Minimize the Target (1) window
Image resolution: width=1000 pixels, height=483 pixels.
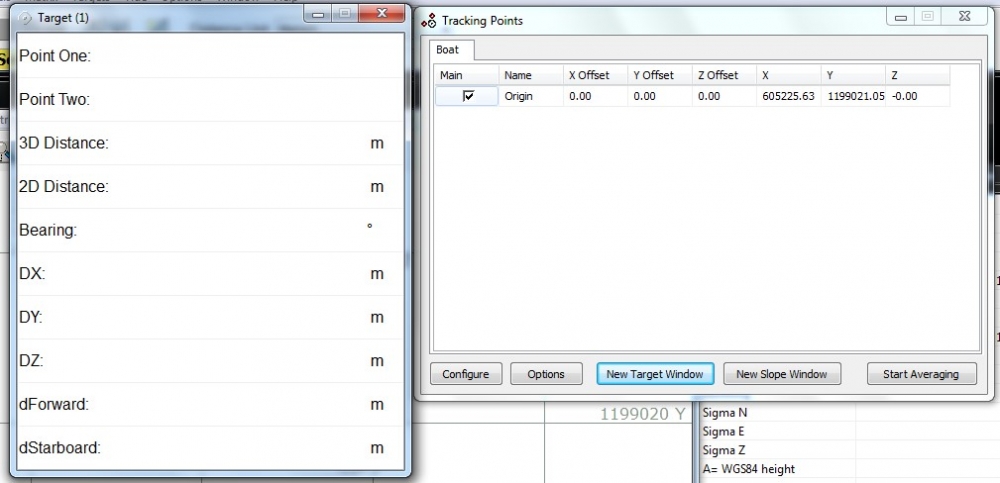pyautogui.click(x=320, y=13)
